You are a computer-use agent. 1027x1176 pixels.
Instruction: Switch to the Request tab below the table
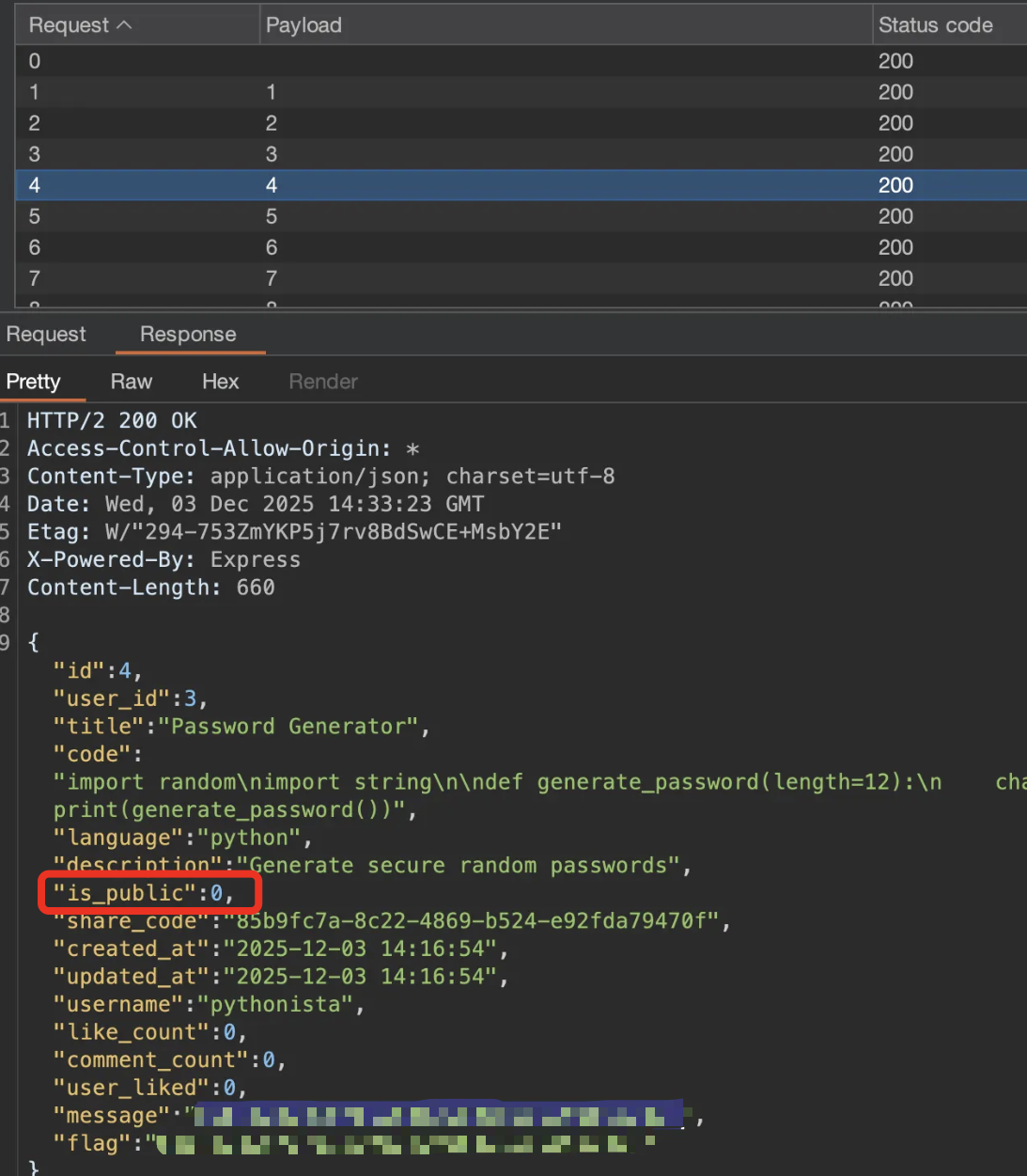click(x=46, y=335)
